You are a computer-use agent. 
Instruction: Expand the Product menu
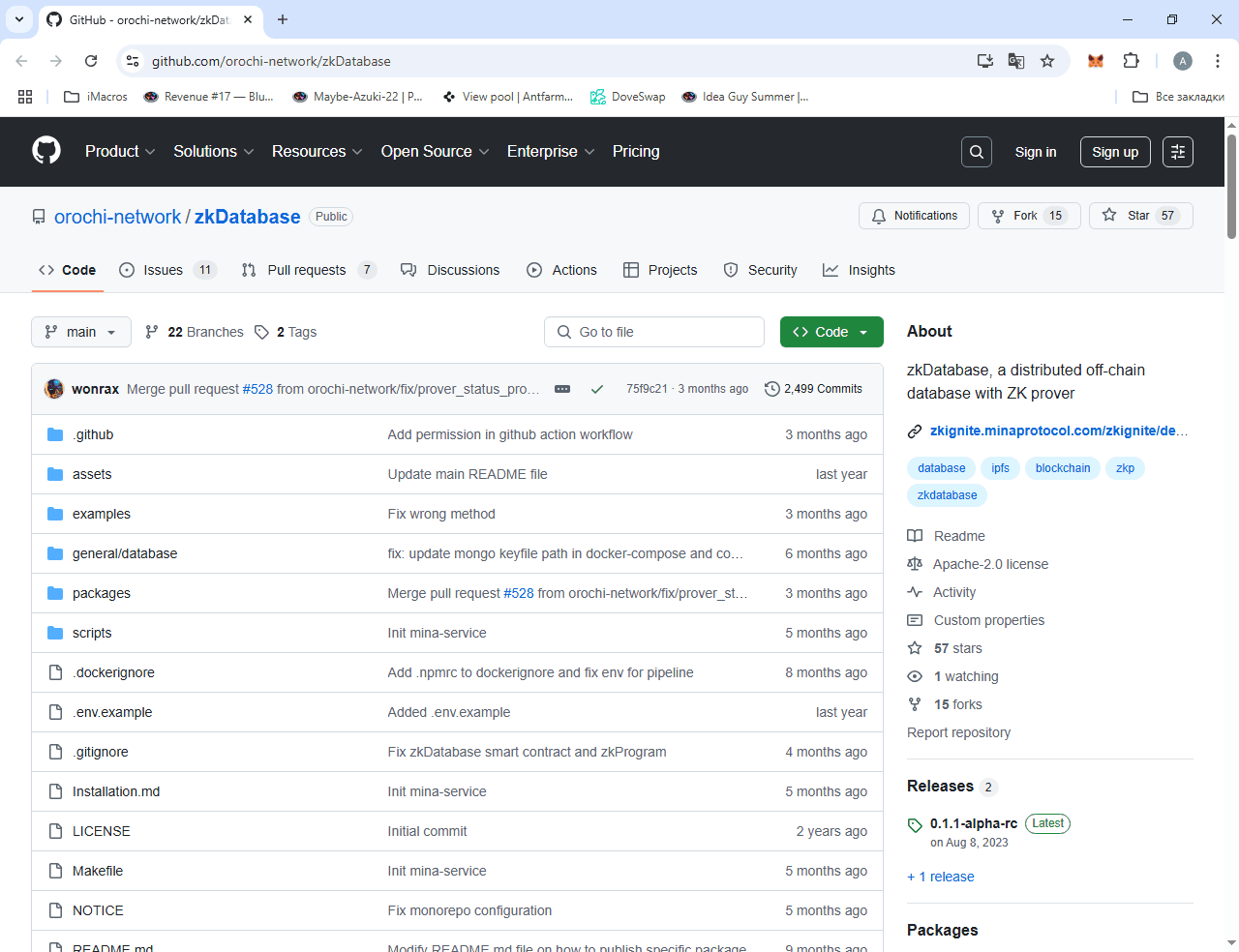[x=120, y=151]
